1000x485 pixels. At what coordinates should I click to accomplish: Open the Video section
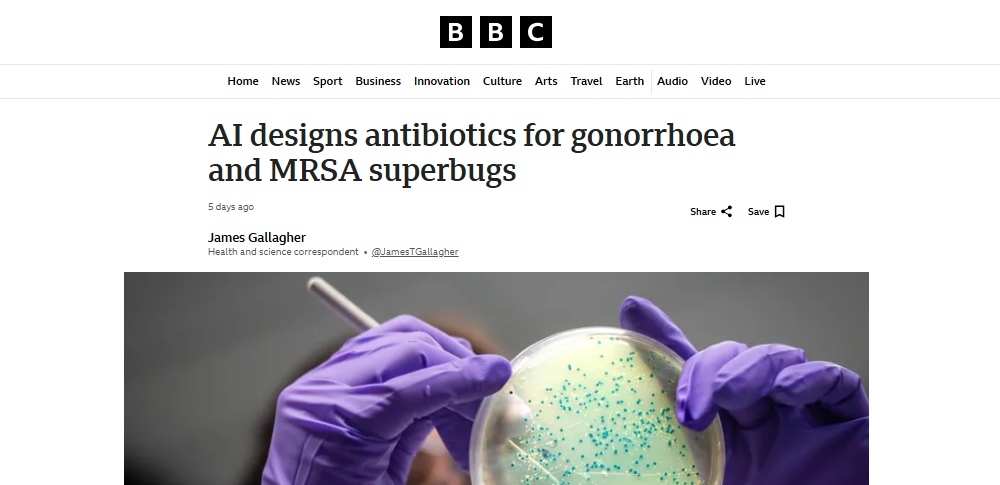click(716, 81)
